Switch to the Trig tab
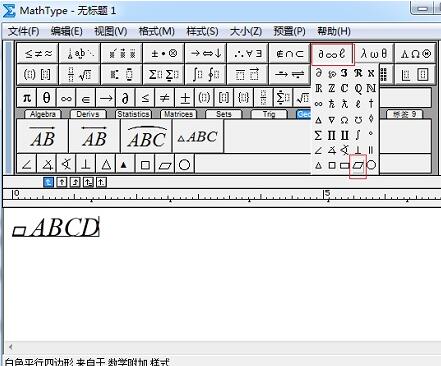Image resolution: width=441 pixels, height=366 pixels. pos(269,114)
